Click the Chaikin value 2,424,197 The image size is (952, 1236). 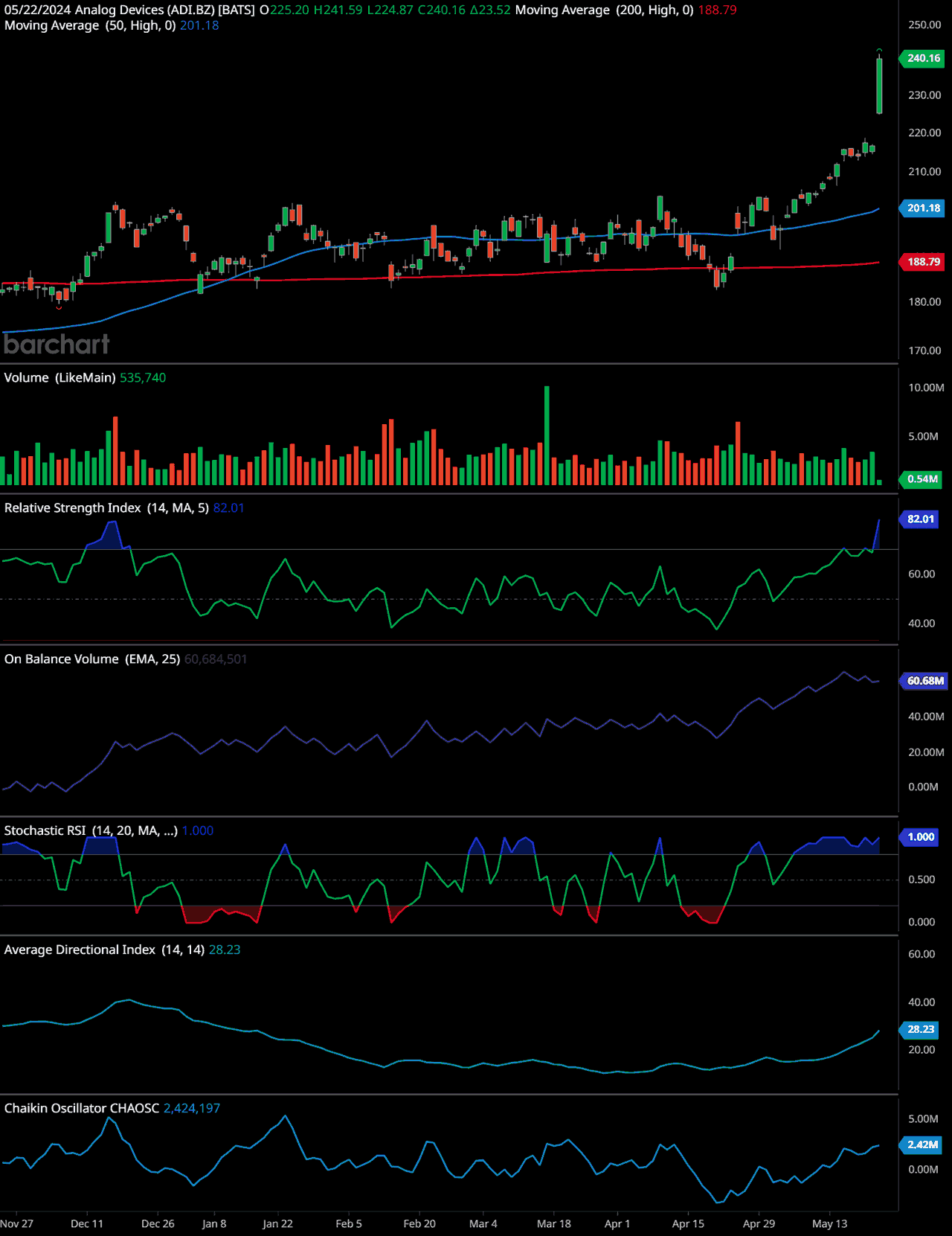point(192,1109)
